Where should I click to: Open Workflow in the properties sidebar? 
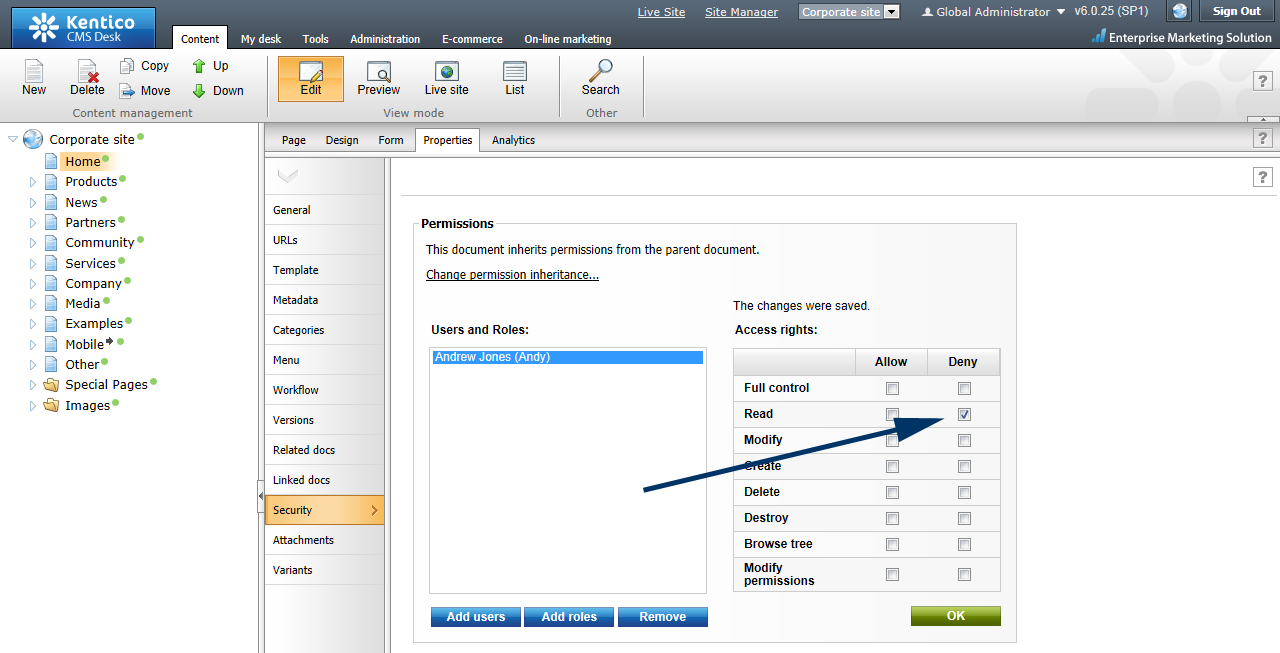(x=296, y=390)
